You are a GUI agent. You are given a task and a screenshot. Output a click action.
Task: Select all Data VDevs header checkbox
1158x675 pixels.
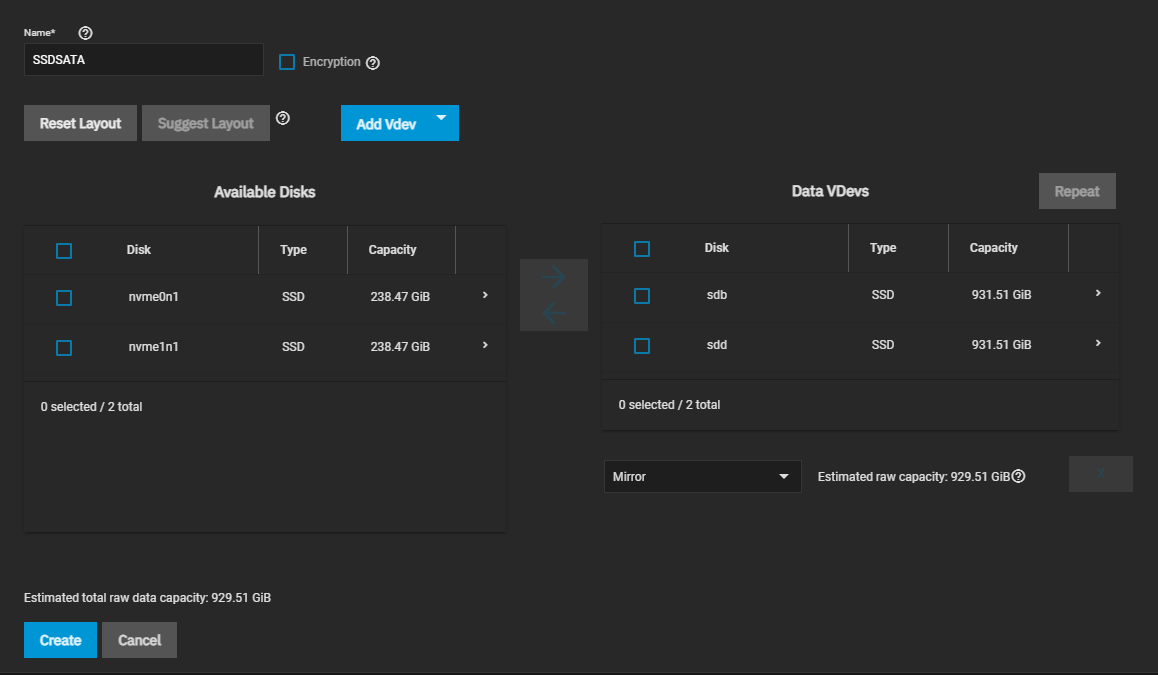(x=642, y=249)
